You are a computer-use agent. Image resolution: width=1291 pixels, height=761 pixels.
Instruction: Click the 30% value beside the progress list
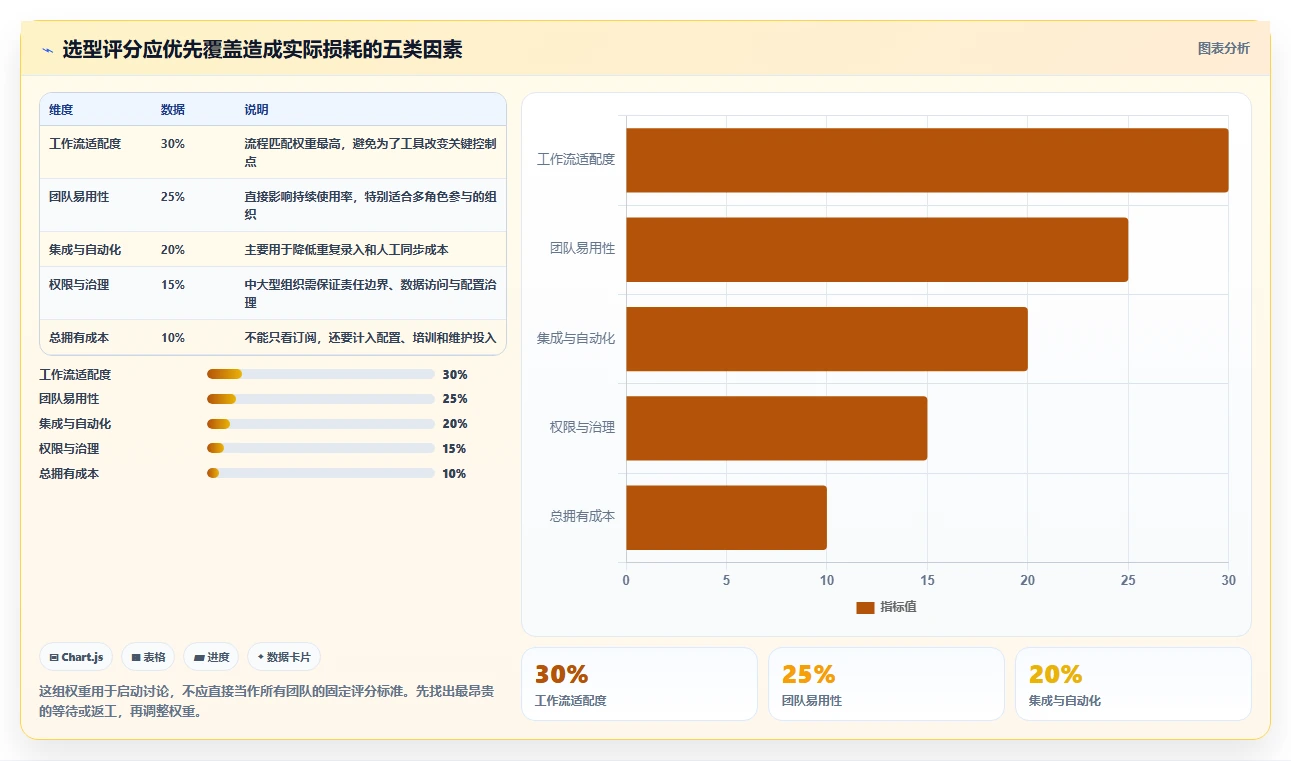tap(455, 375)
